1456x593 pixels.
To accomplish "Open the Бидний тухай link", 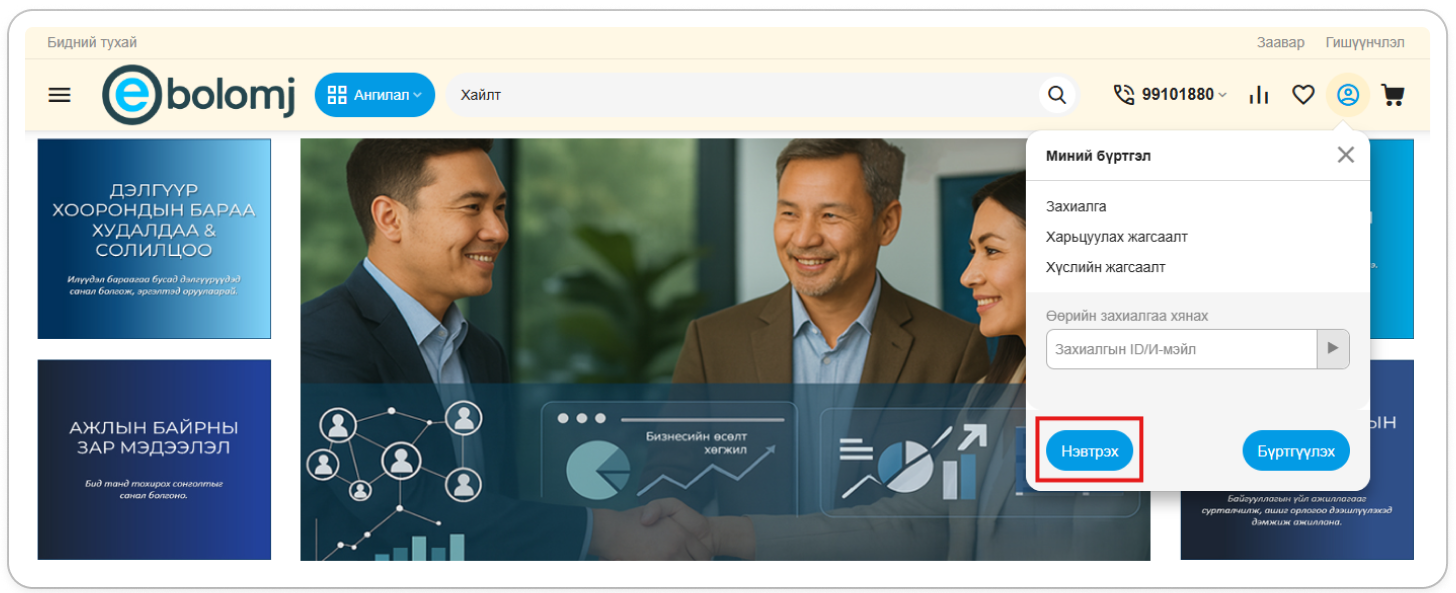I will pyautogui.click(x=92, y=42).
